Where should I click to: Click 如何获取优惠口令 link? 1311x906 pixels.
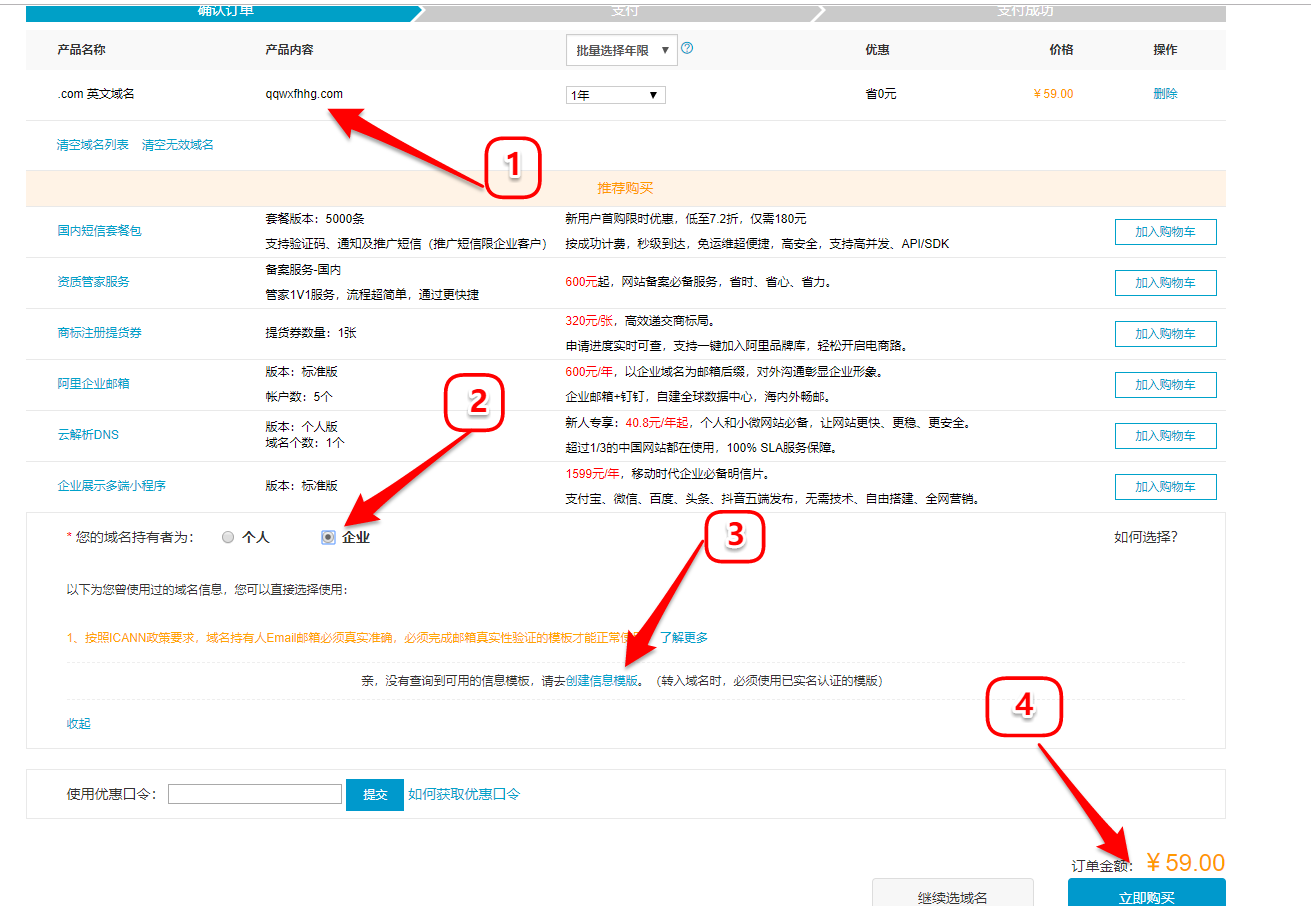[x=464, y=795]
